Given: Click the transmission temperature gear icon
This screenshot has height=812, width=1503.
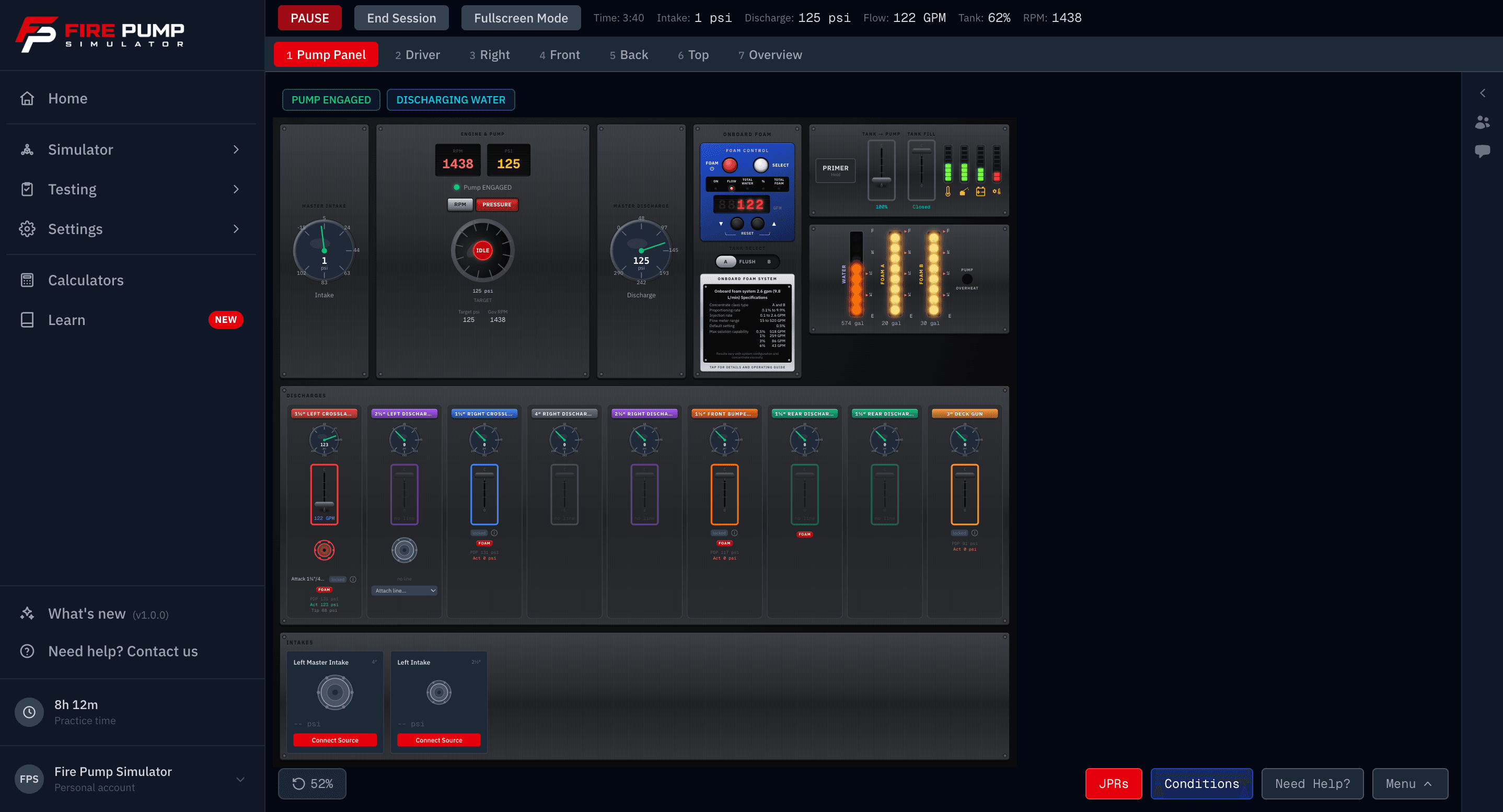Looking at the screenshot, I should (997, 191).
